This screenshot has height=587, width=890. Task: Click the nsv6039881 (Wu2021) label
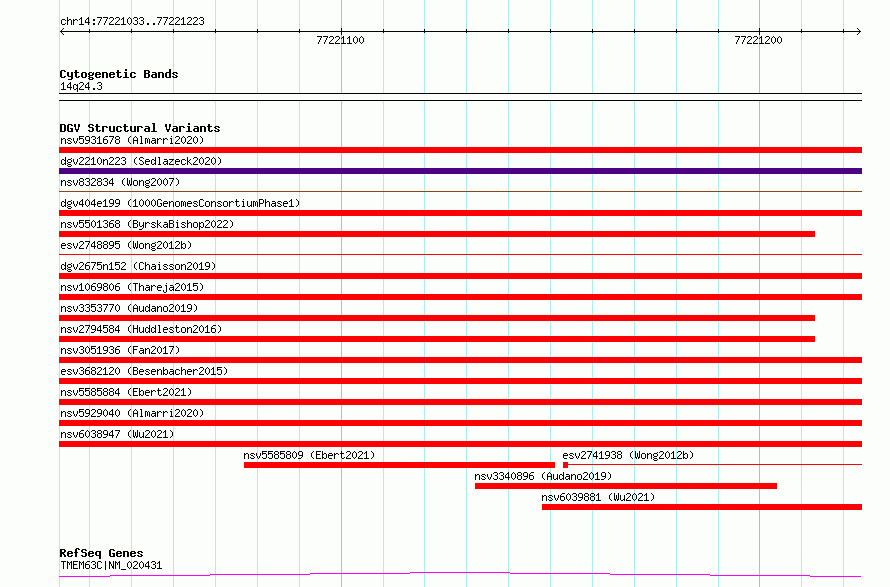point(598,497)
